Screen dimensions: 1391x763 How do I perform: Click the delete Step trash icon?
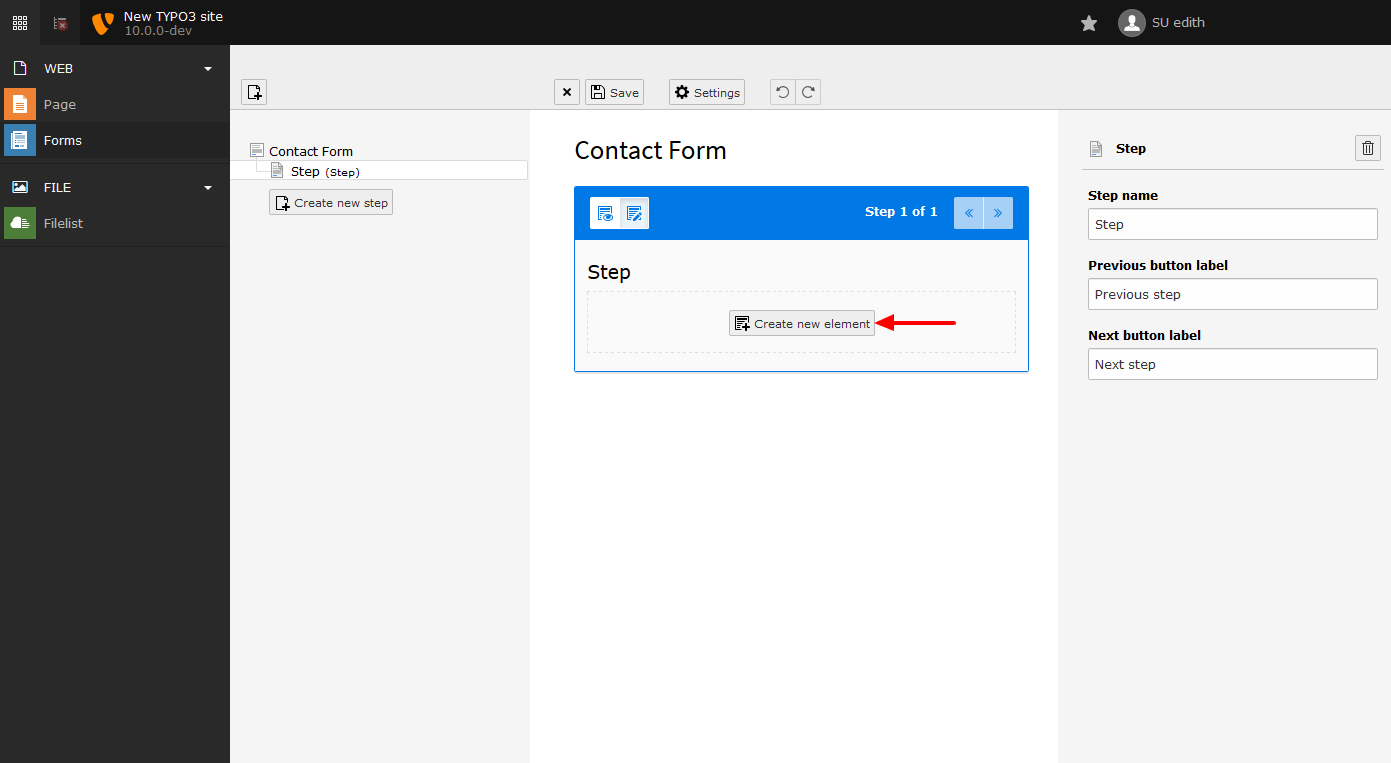pos(1367,148)
